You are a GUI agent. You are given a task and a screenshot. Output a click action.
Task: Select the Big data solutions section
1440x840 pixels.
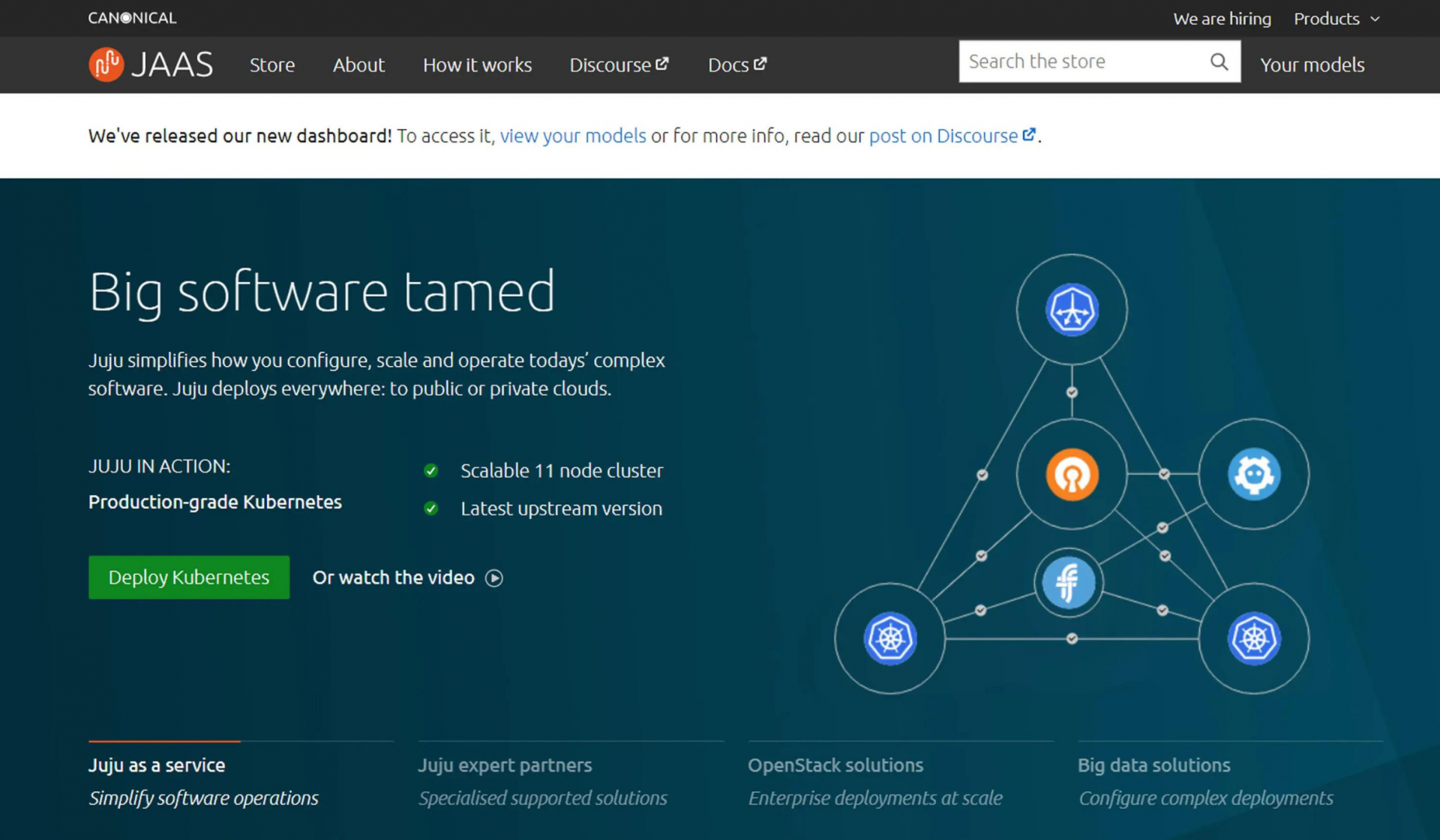coord(1154,765)
